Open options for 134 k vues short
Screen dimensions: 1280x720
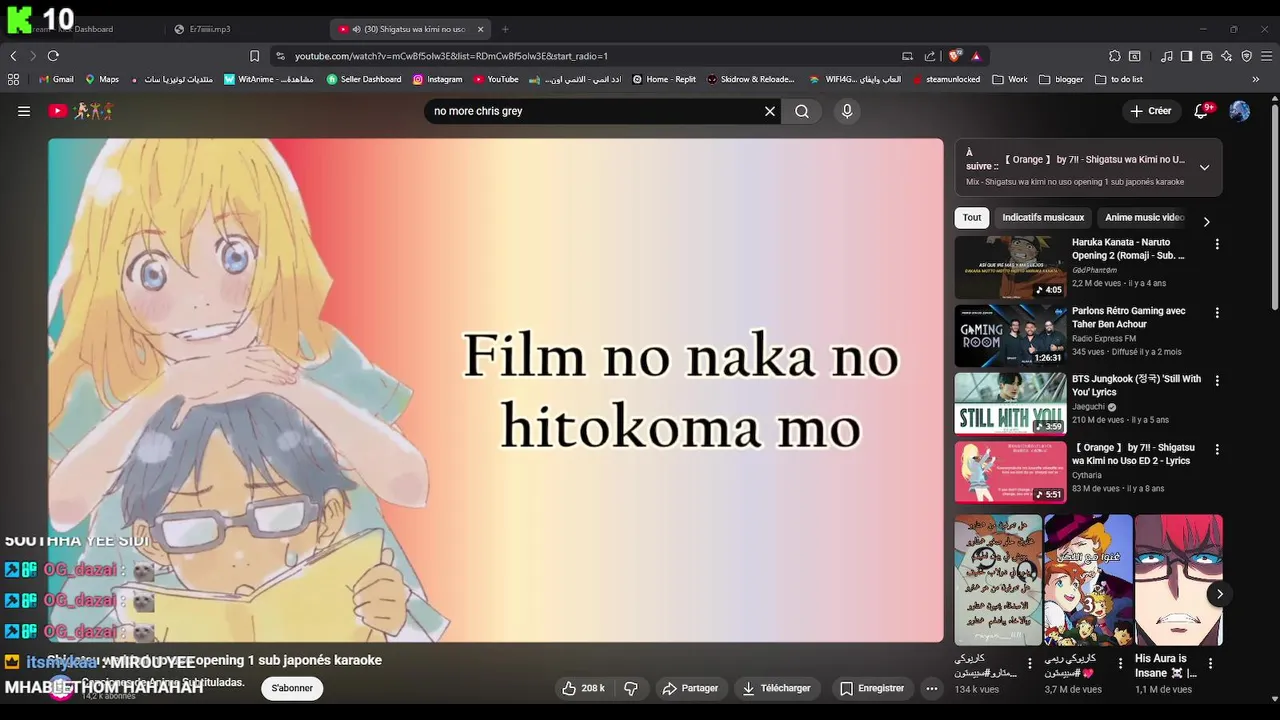1030,663
